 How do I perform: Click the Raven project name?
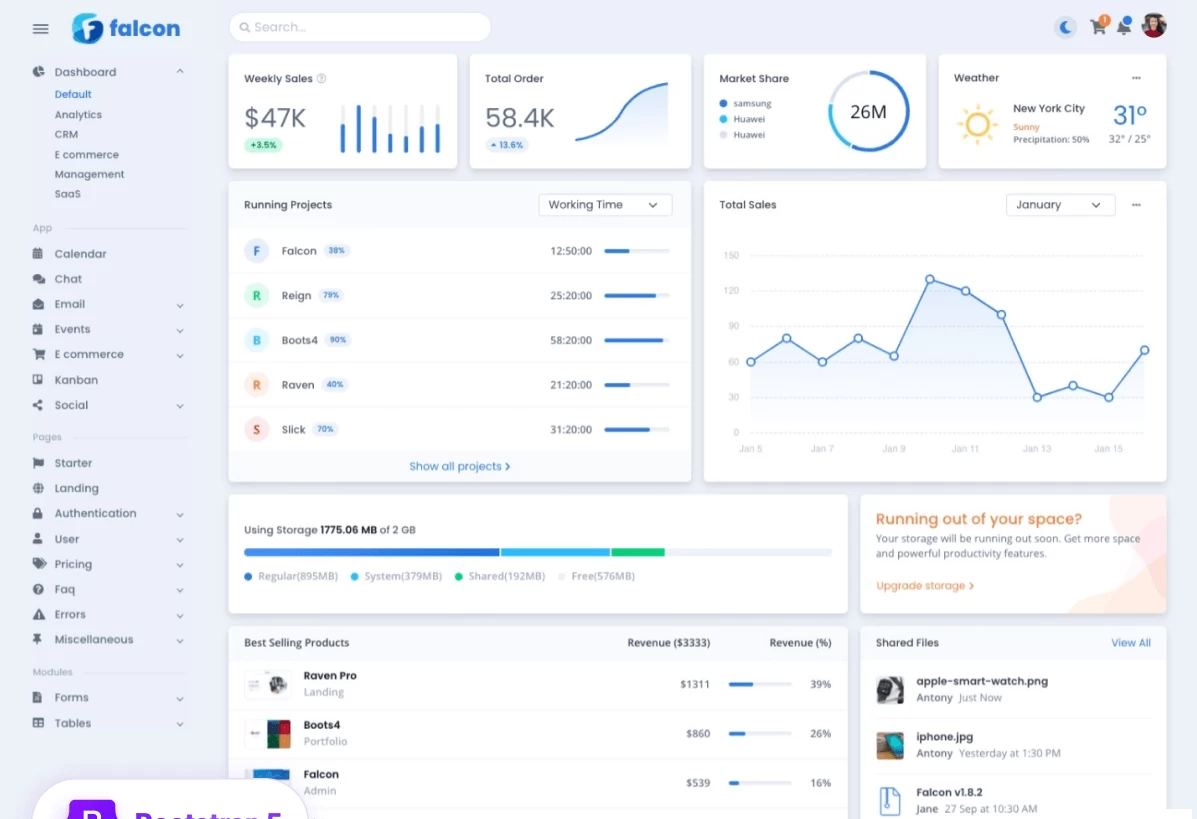(x=298, y=385)
